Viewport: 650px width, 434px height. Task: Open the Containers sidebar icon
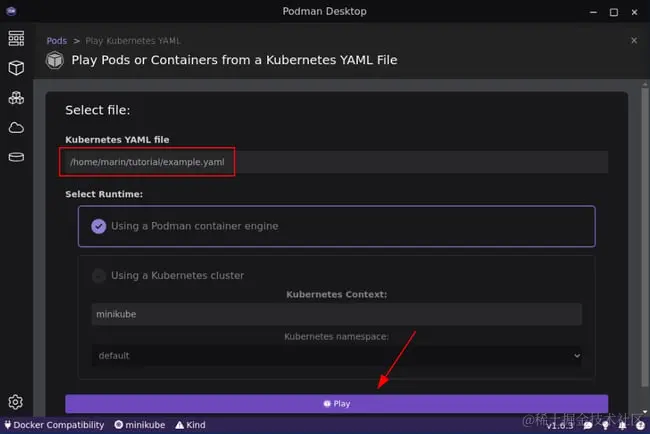coord(16,68)
